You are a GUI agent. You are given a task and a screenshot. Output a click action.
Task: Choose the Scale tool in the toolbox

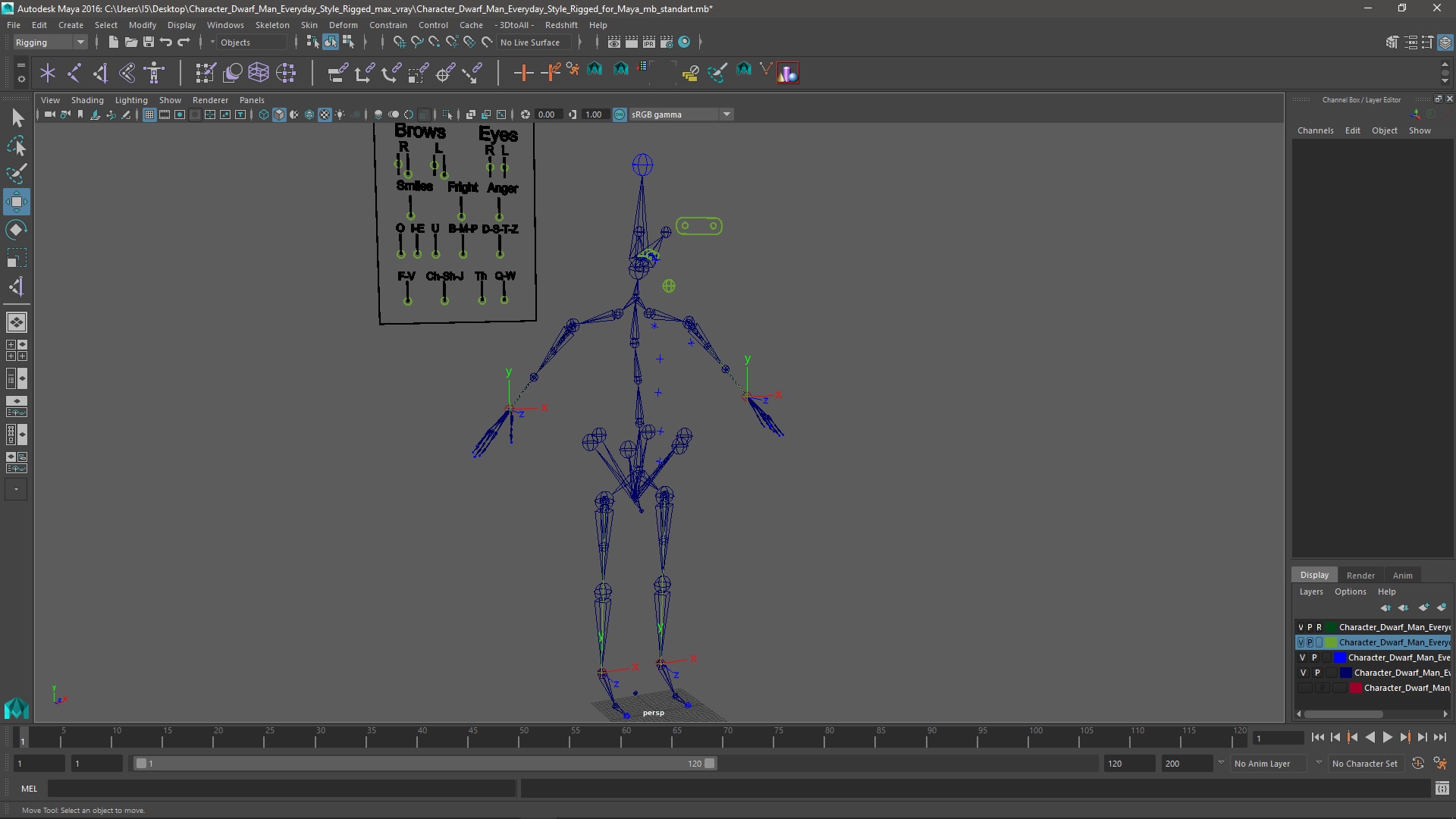click(16, 258)
